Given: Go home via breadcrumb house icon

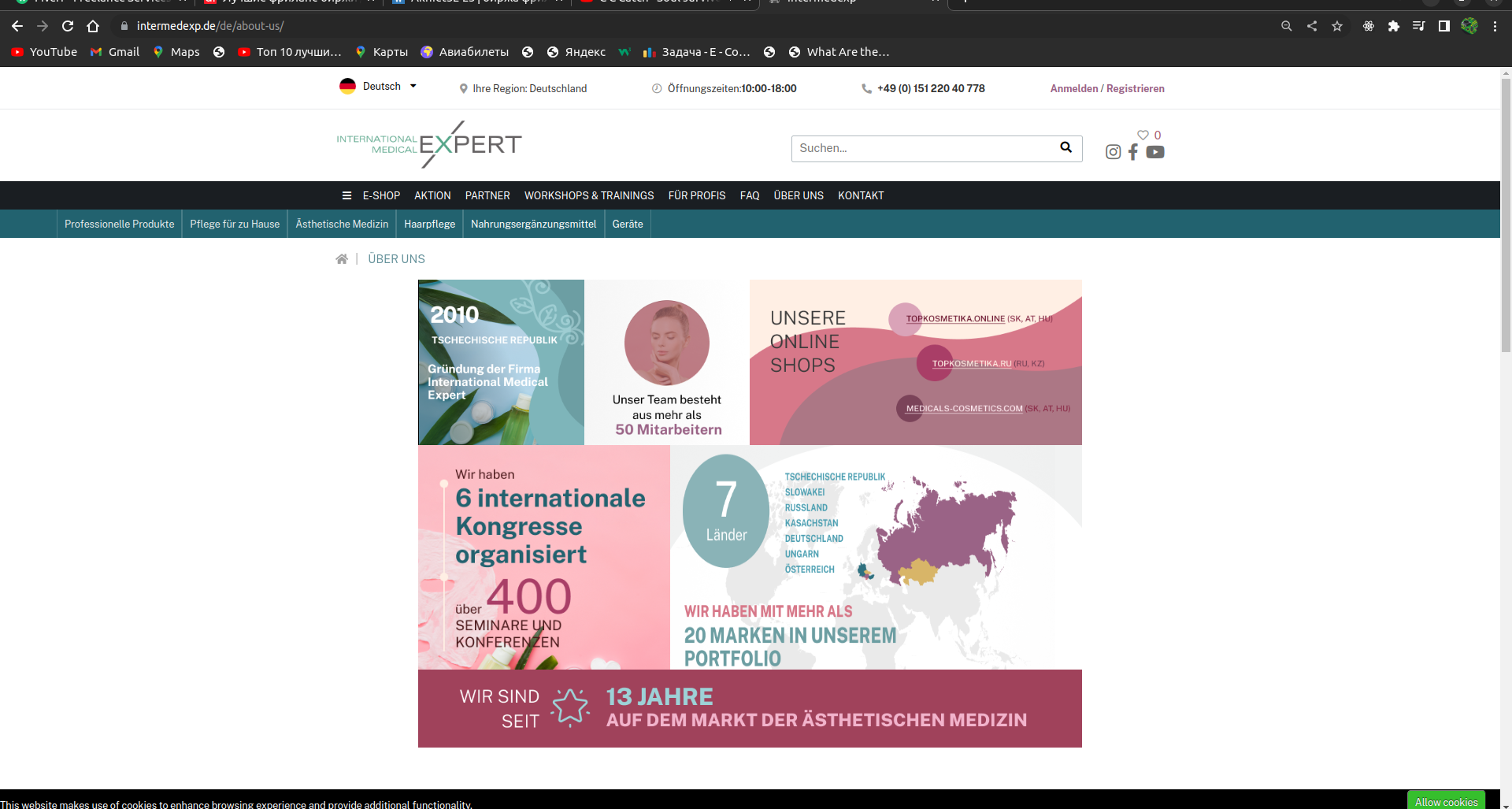Looking at the screenshot, I should [x=342, y=259].
